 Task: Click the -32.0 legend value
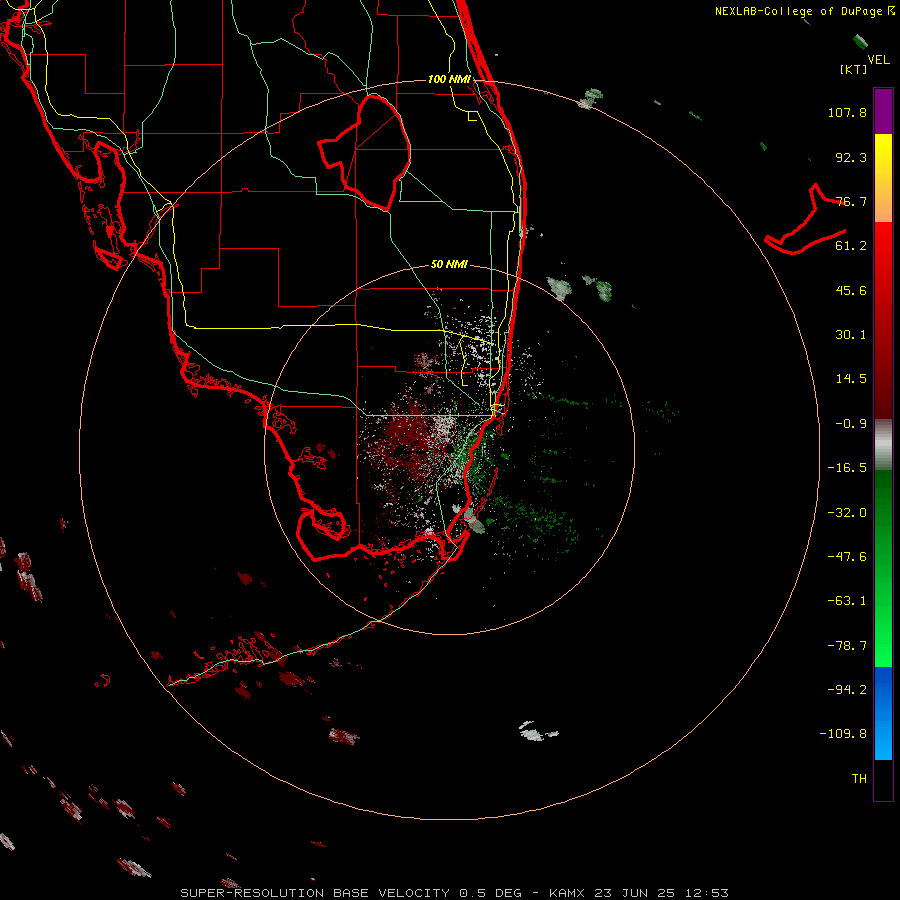(x=847, y=513)
